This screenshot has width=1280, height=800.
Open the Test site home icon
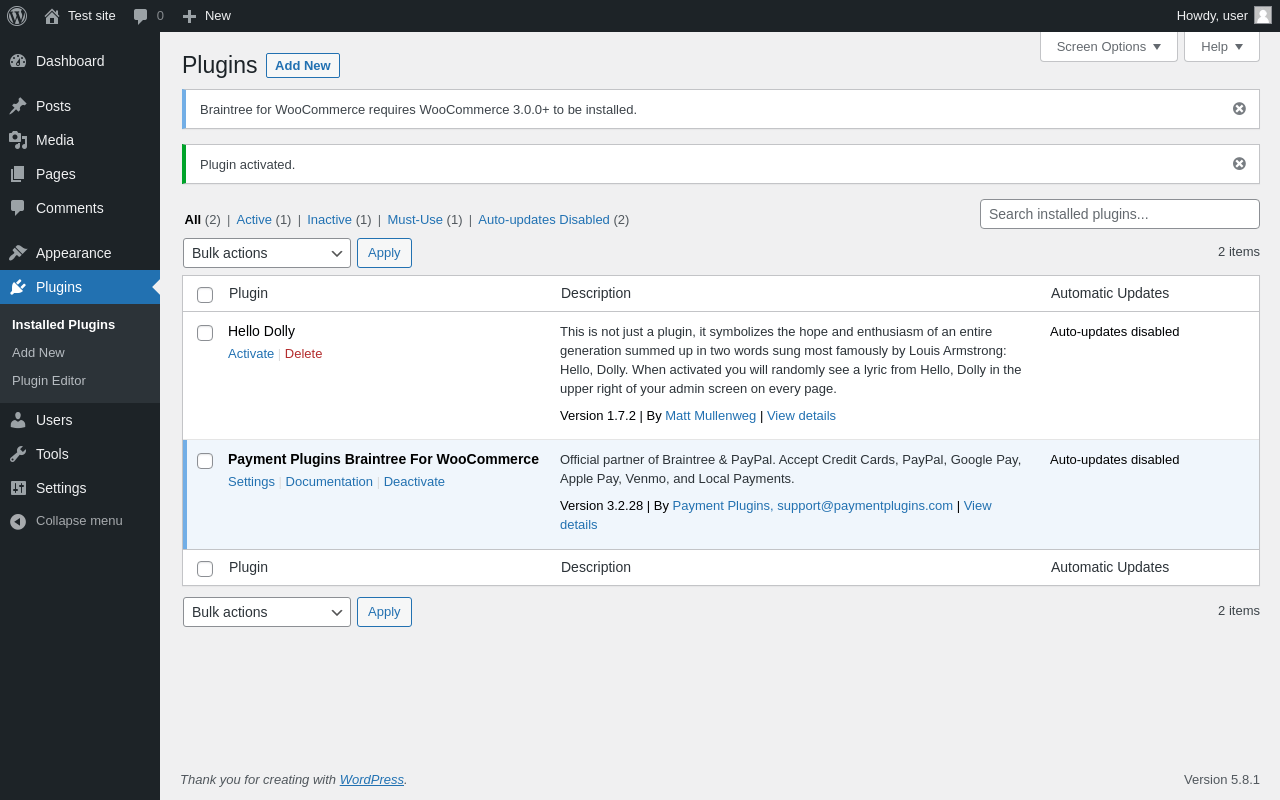pyautogui.click(x=52, y=16)
